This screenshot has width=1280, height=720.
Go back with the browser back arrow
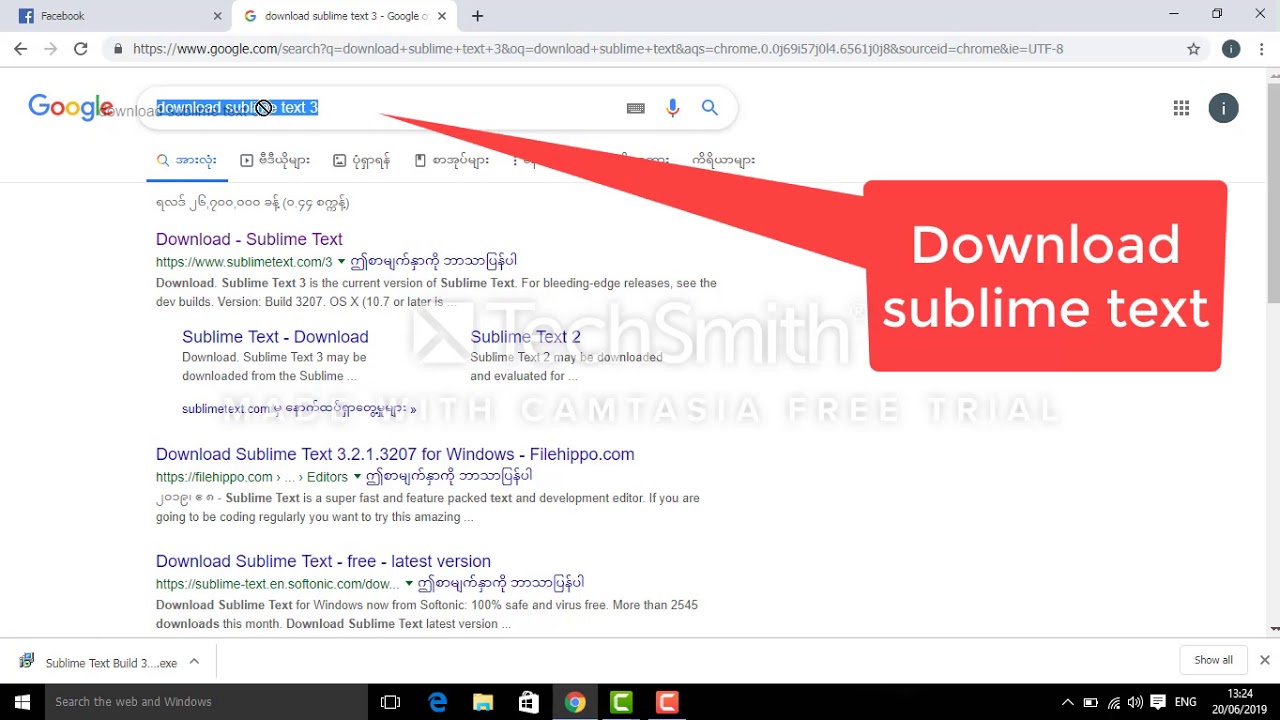21,48
